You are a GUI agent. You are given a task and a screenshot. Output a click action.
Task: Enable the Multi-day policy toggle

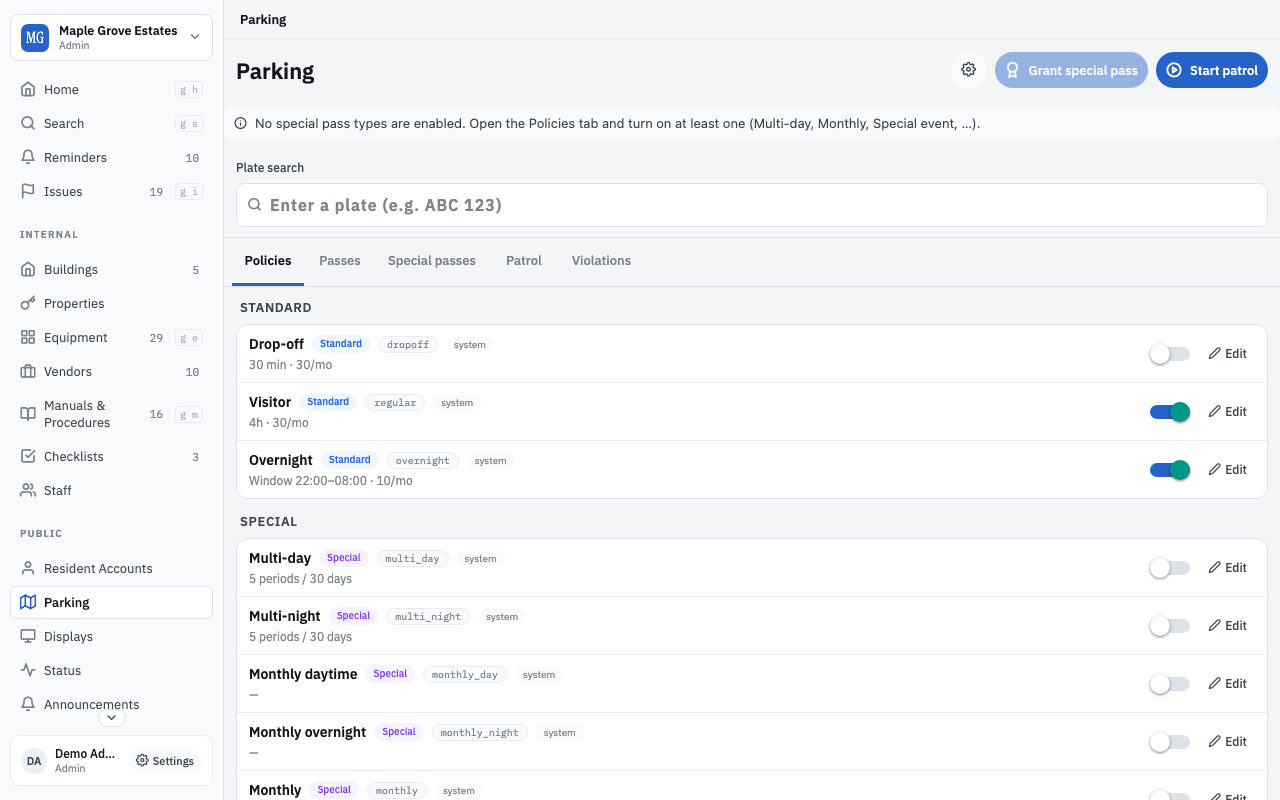click(x=1170, y=568)
